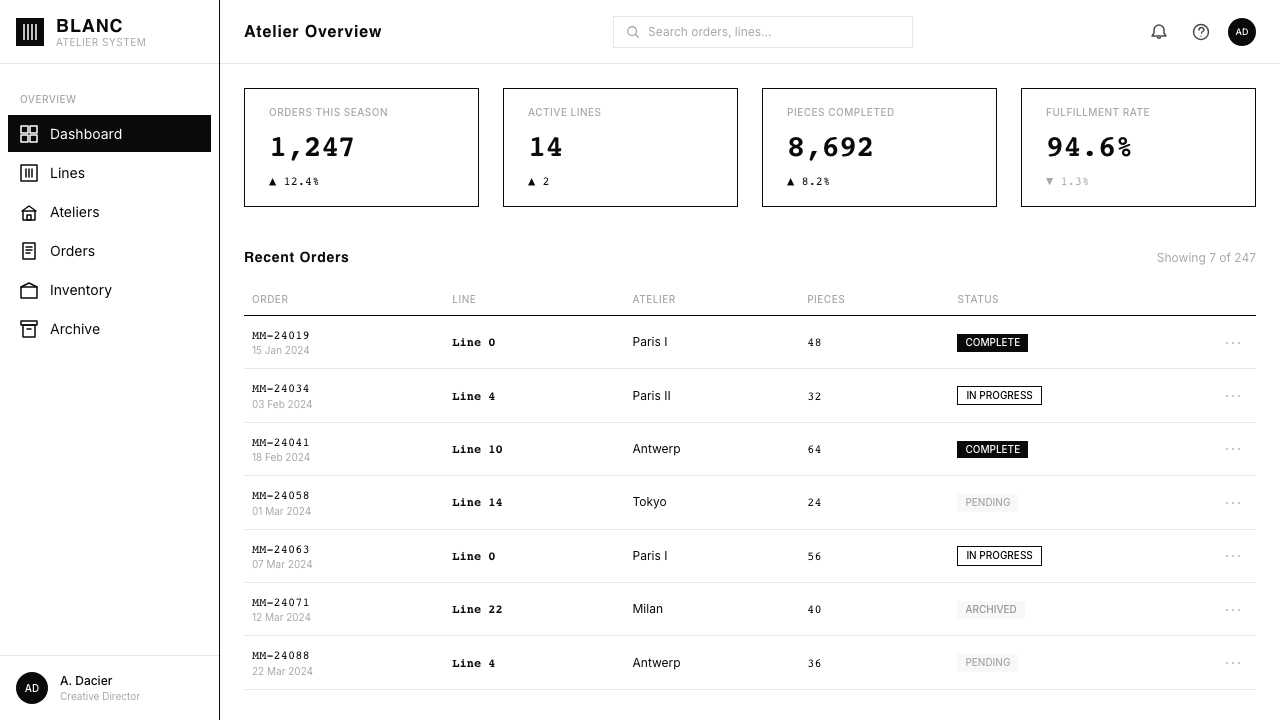Sort by ATELIER column header
This screenshot has height=720, width=1280.
point(654,299)
